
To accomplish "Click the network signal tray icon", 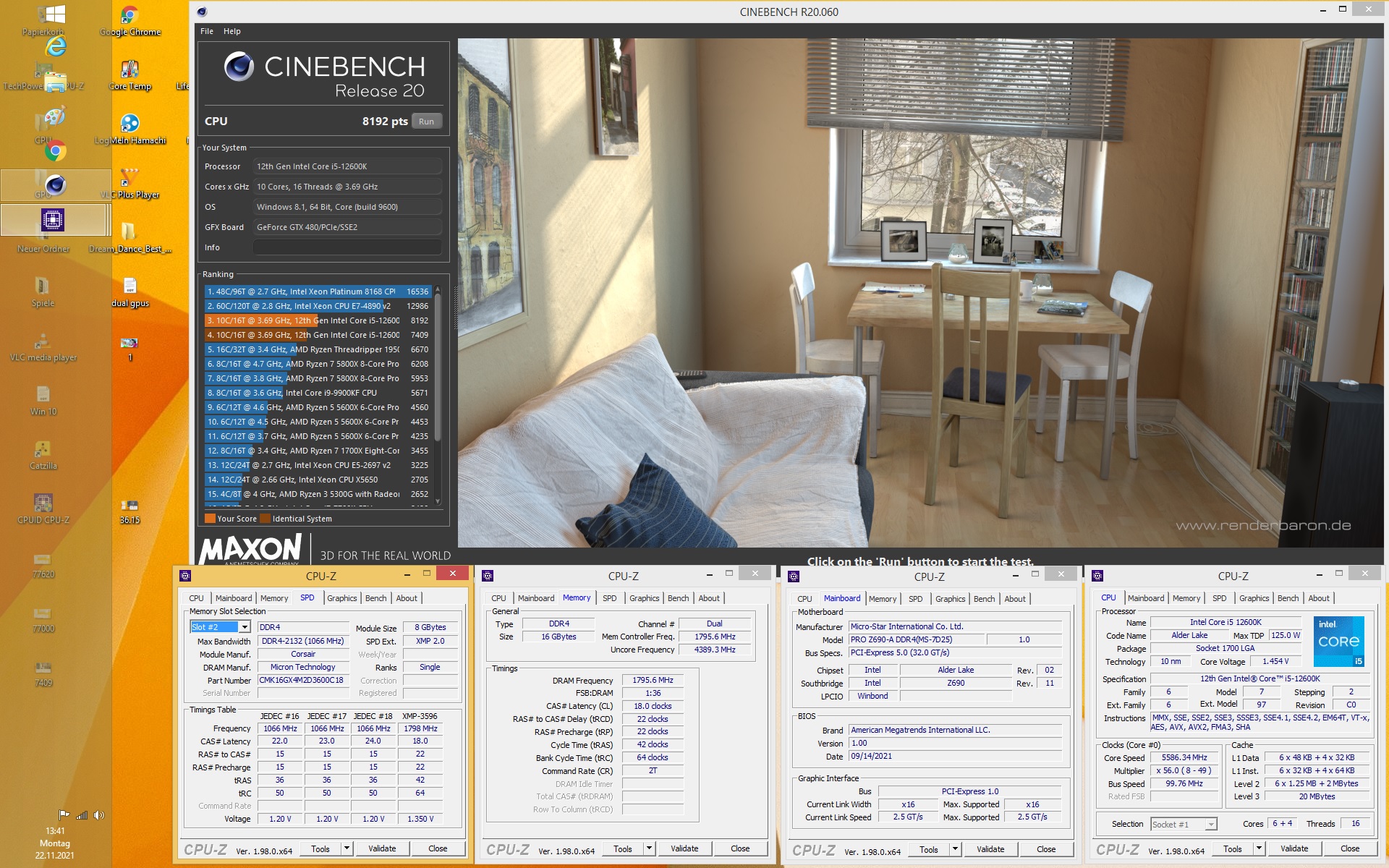I will coord(82,814).
